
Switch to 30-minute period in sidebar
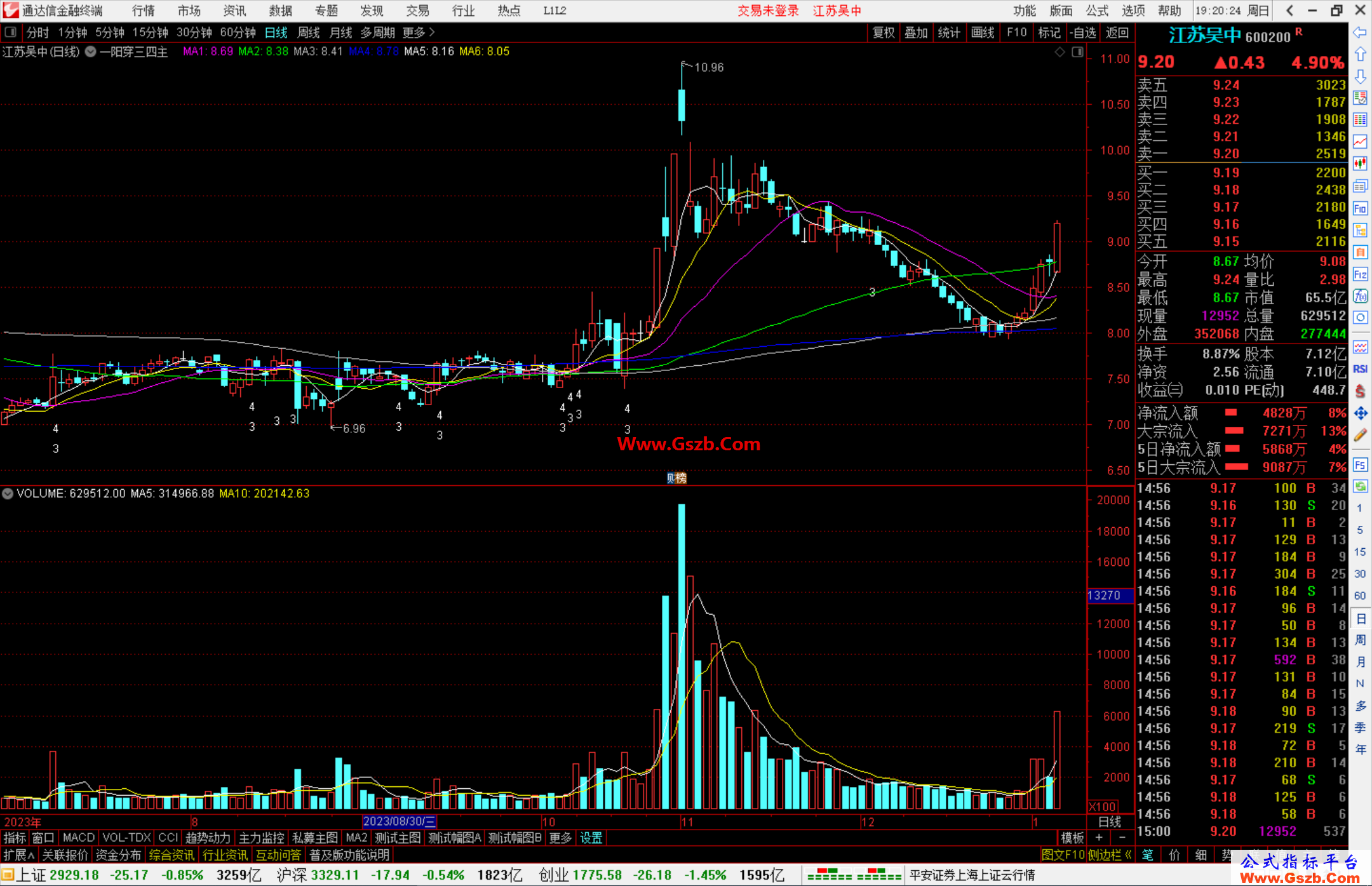click(x=1359, y=574)
